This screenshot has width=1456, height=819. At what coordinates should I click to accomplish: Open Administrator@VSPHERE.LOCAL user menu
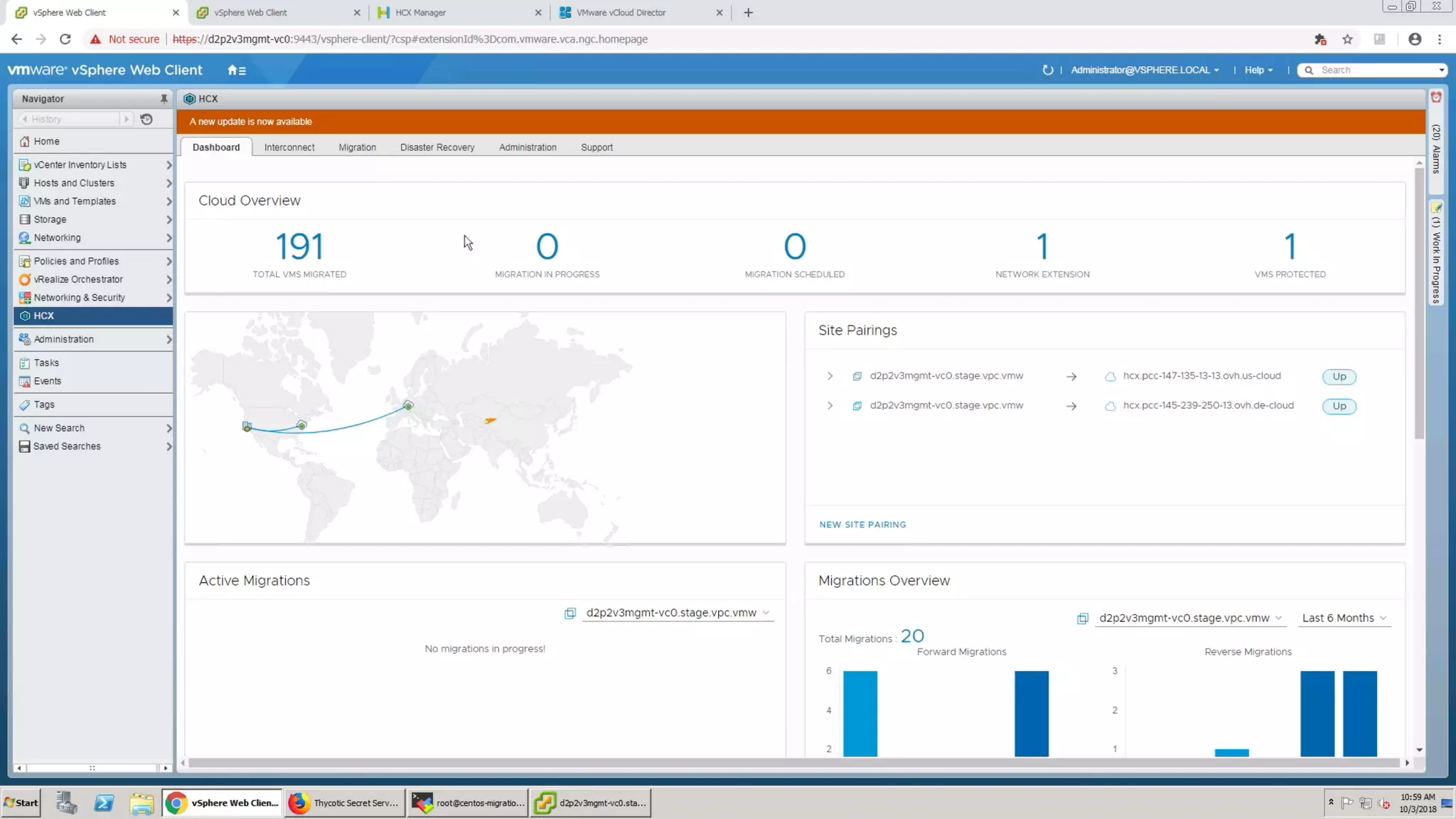[x=1145, y=70]
